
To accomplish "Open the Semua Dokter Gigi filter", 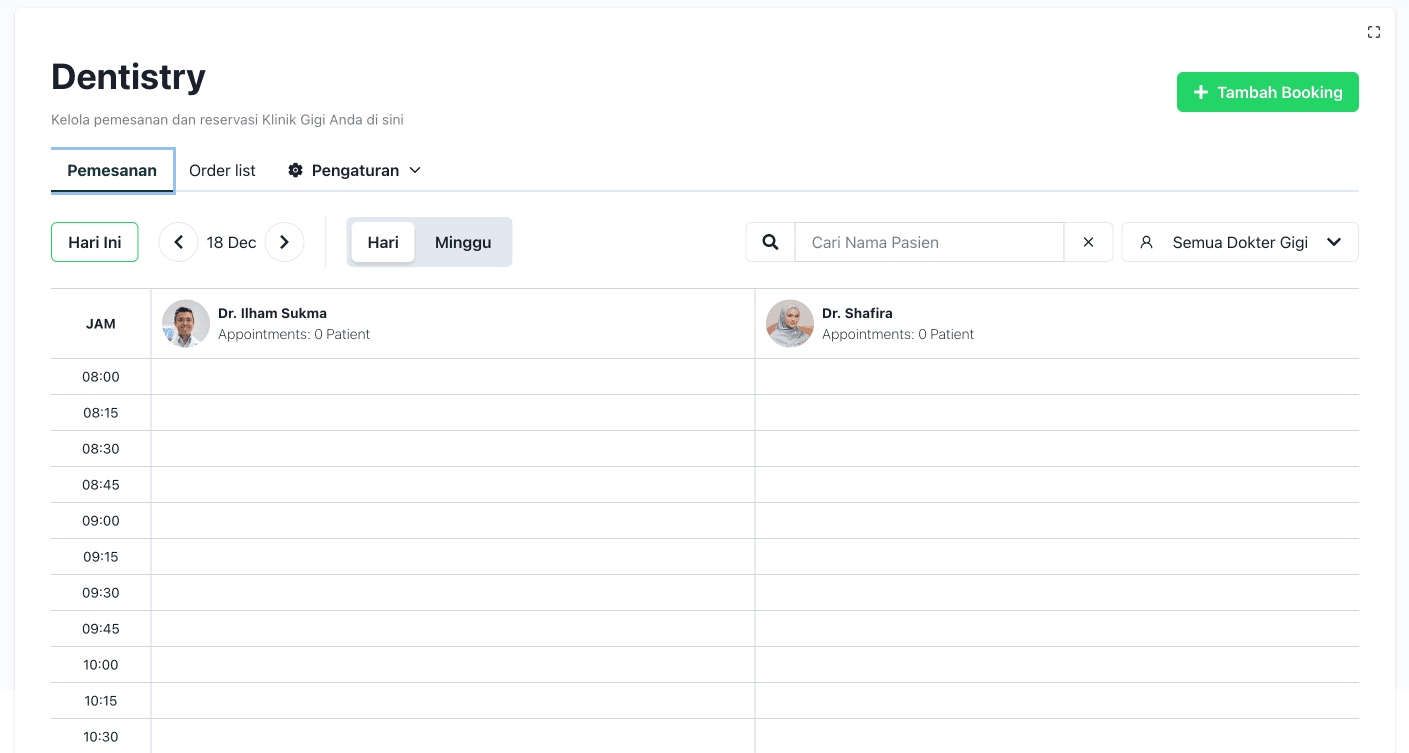I will [1240, 242].
